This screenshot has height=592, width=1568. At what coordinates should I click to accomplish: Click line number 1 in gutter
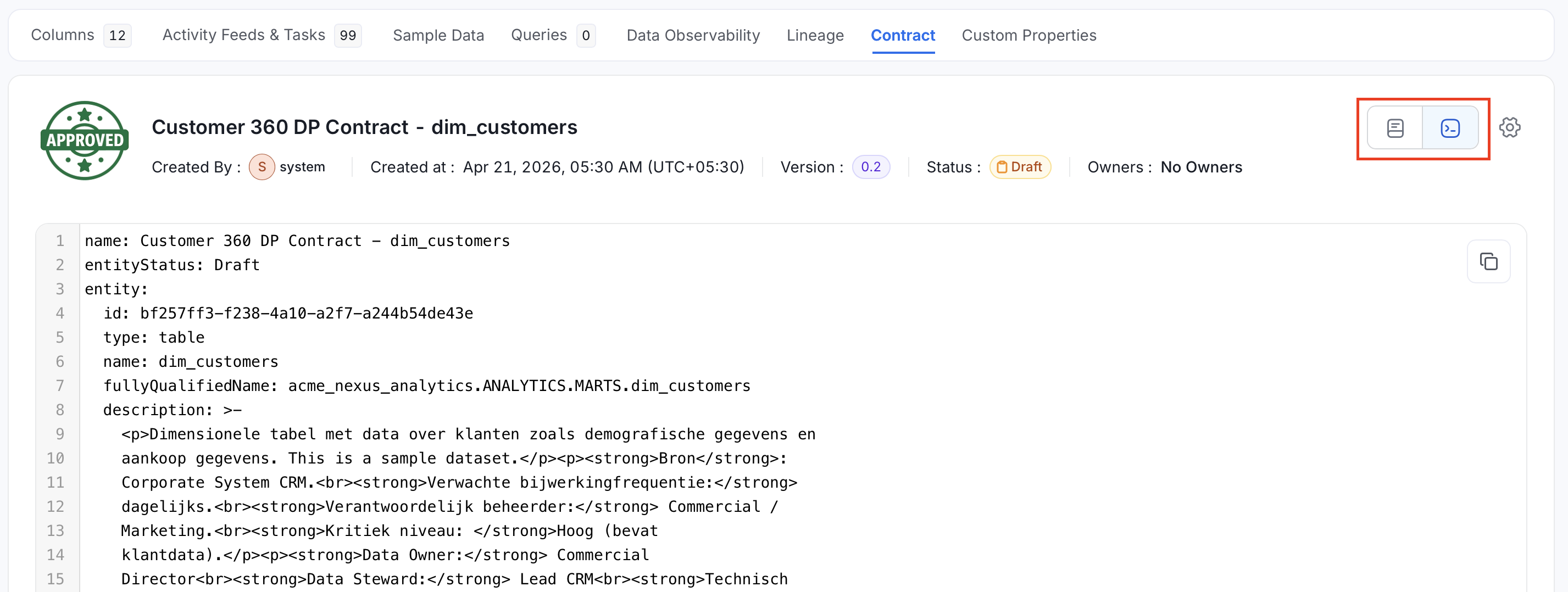(x=60, y=241)
